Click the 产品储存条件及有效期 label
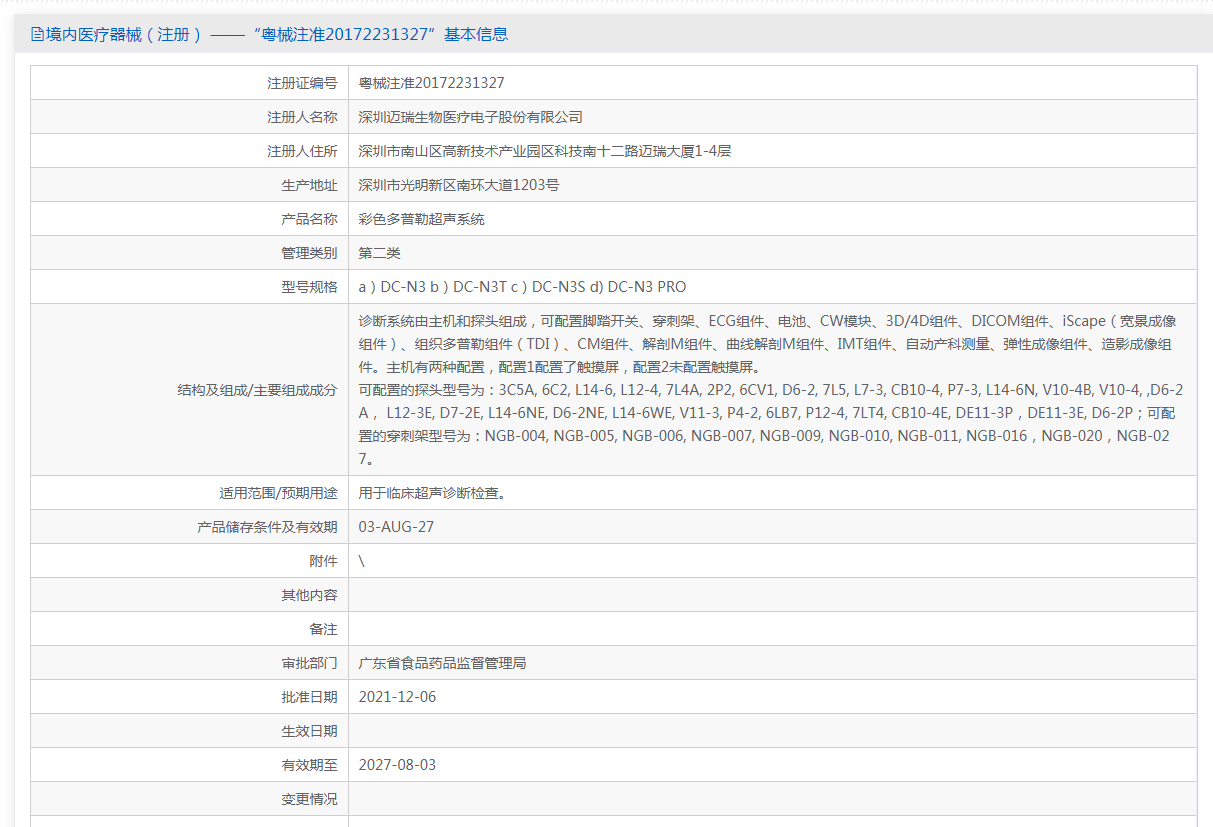This screenshot has width=1213, height=827. click(x=267, y=527)
